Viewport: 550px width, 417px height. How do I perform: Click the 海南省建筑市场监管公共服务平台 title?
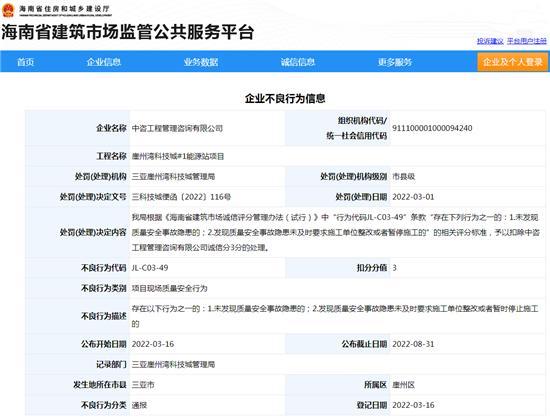point(127,32)
